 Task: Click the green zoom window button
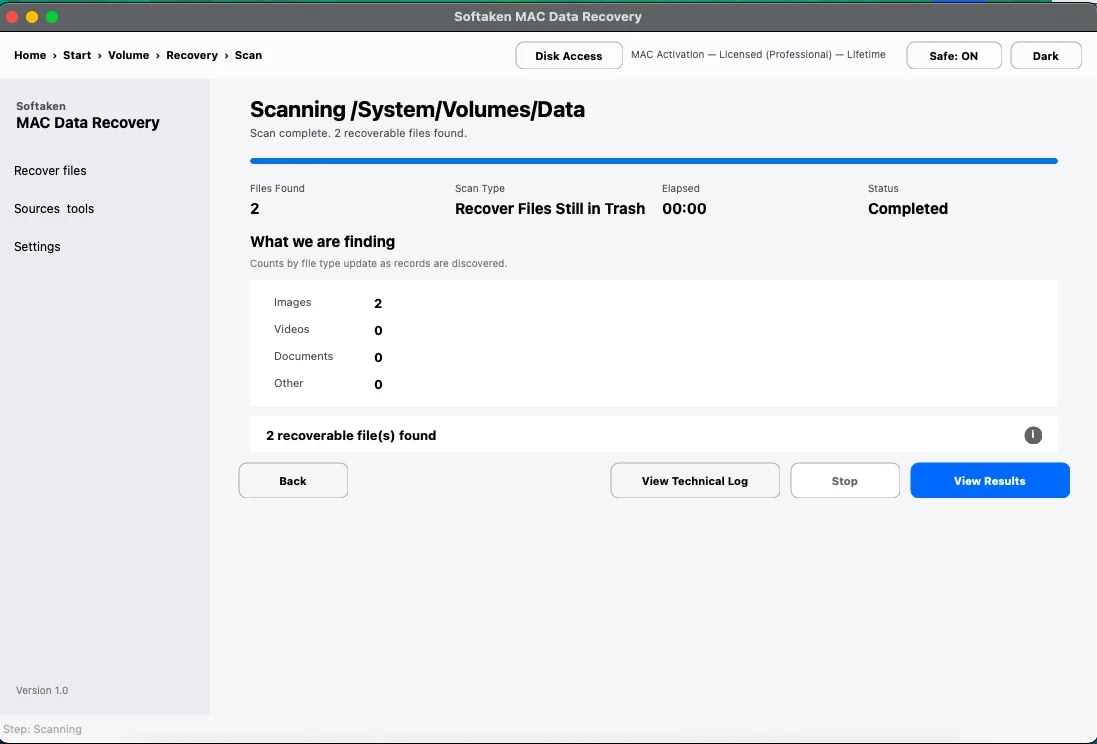52,17
